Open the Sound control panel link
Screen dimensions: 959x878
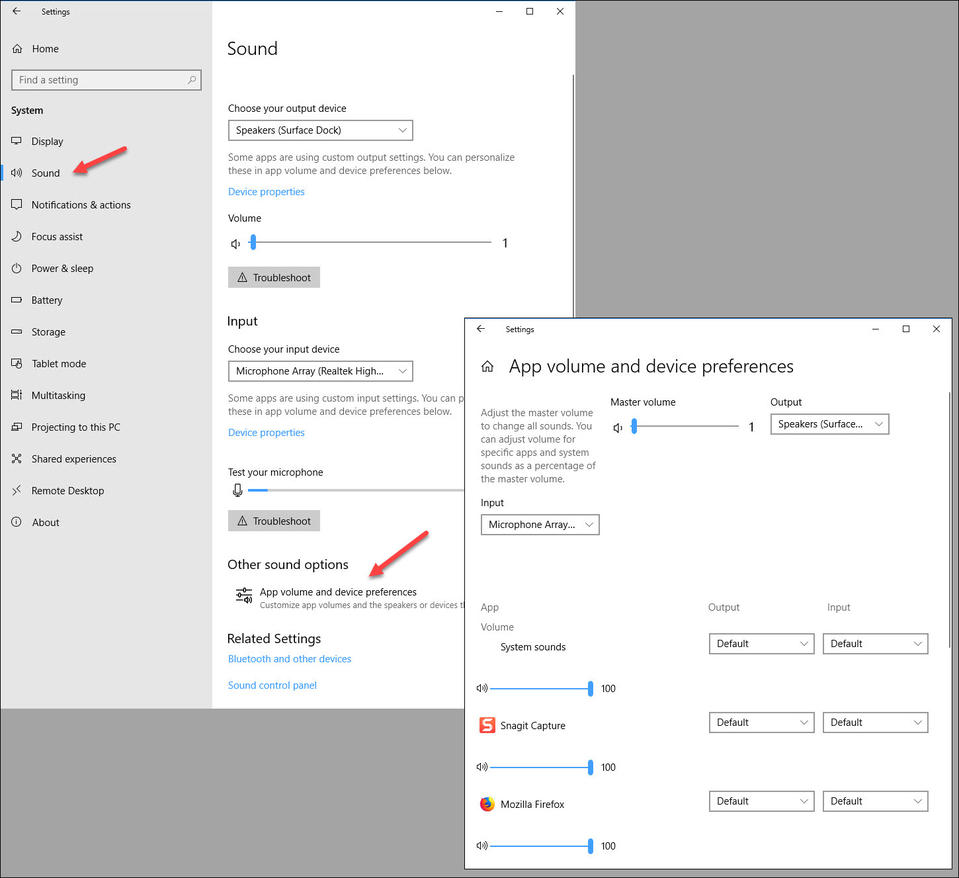[272, 685]
